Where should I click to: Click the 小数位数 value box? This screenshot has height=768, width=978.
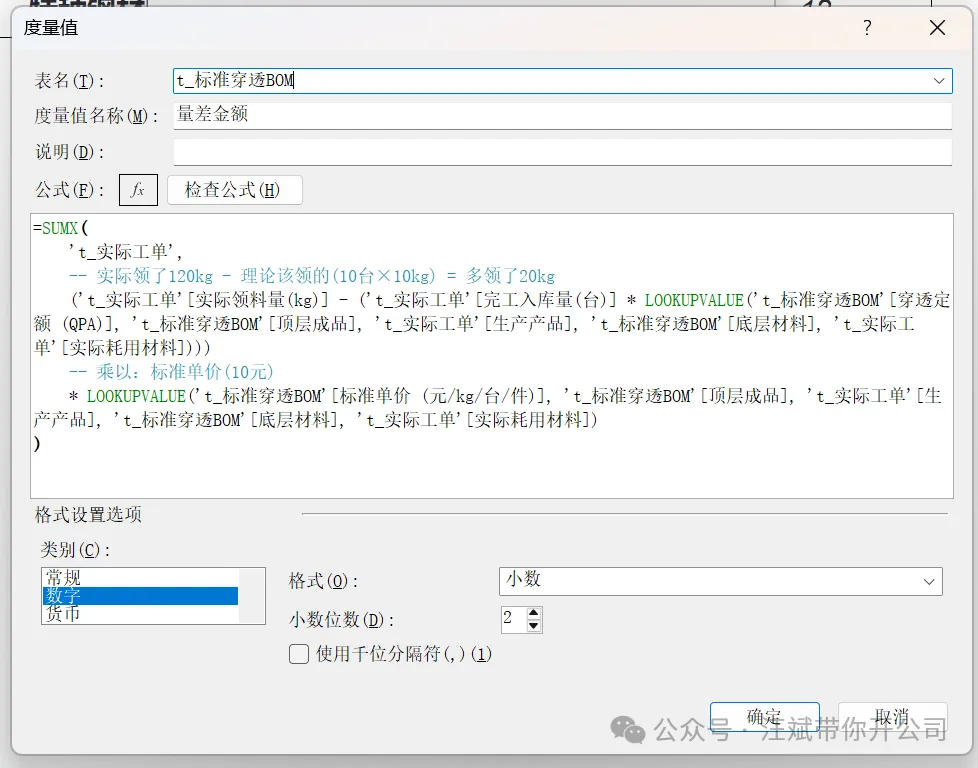(x=514, y=620)
